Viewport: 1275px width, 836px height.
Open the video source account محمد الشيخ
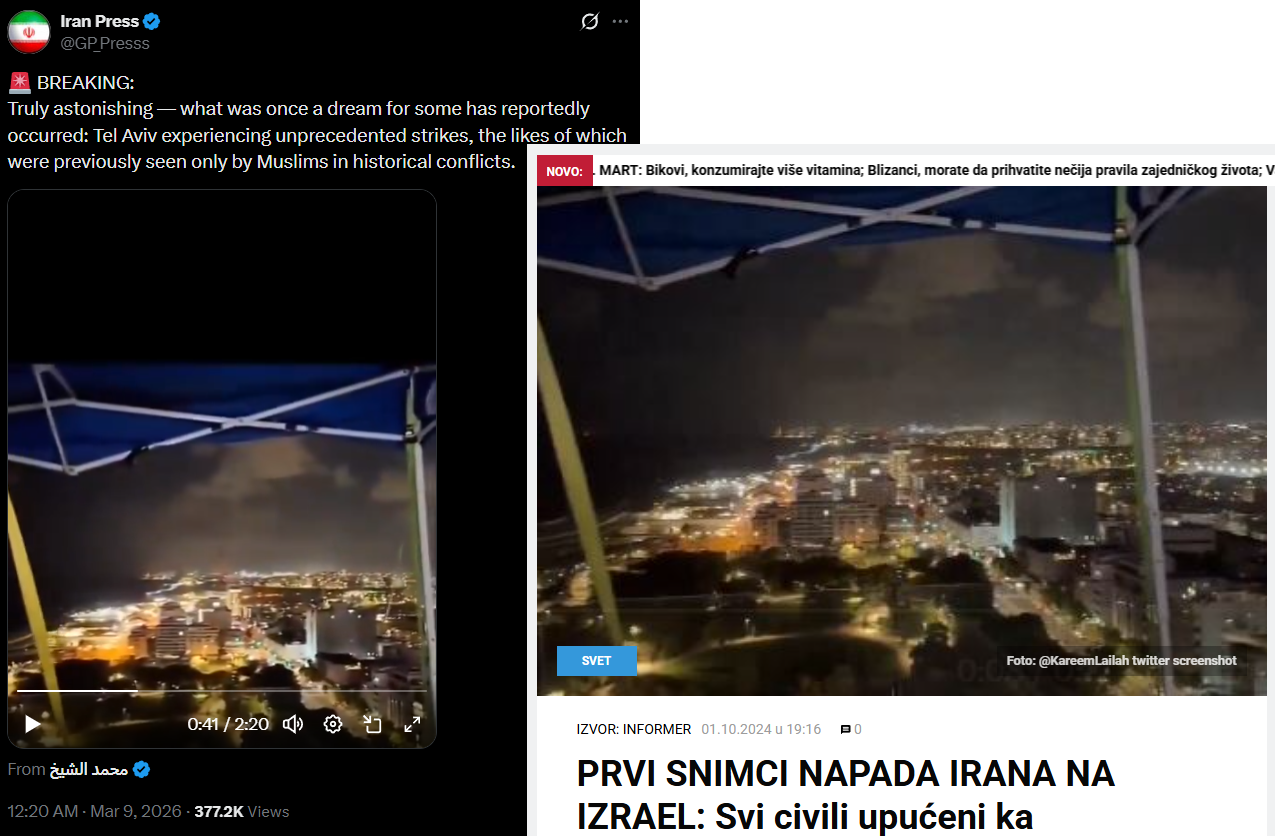89,769
